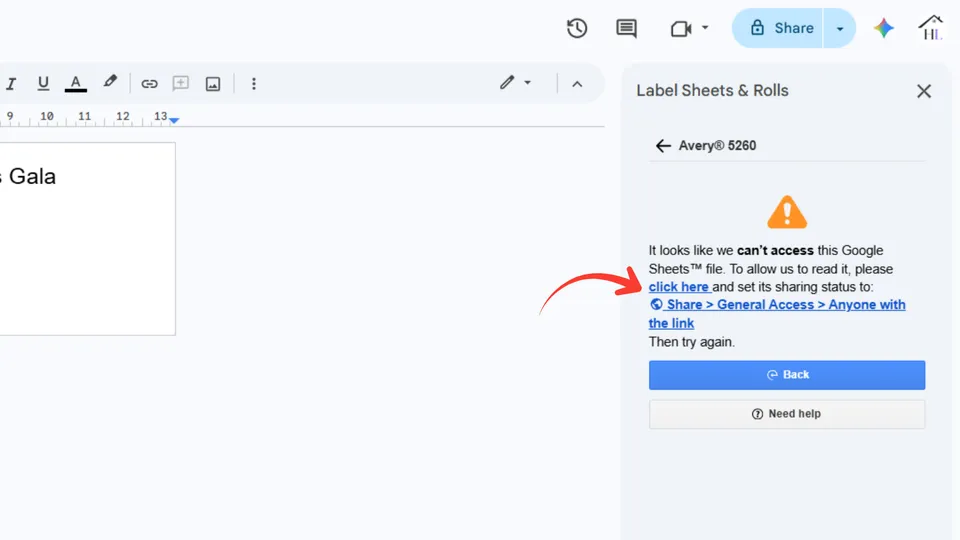Toggle underline formatting
Image resolution: width=960 pixels, height=540 pixels.
(x=43, y=83)
